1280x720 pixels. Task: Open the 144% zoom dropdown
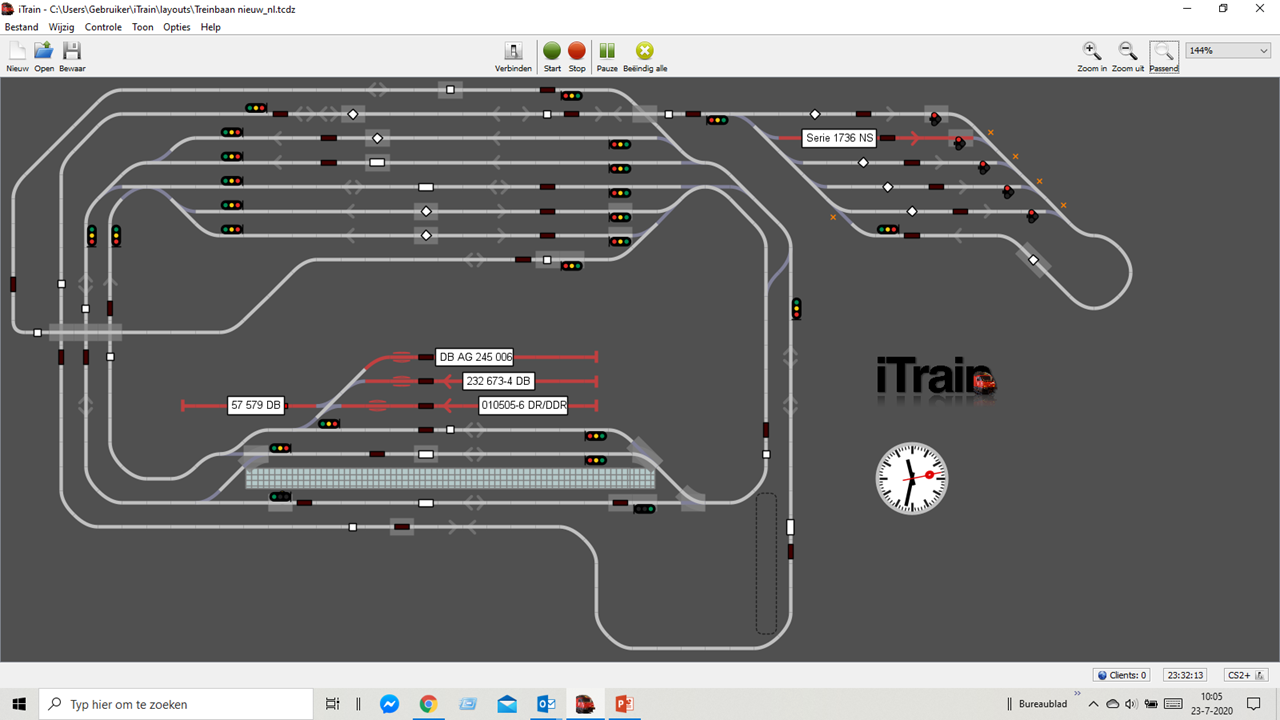coord(1227,50)
